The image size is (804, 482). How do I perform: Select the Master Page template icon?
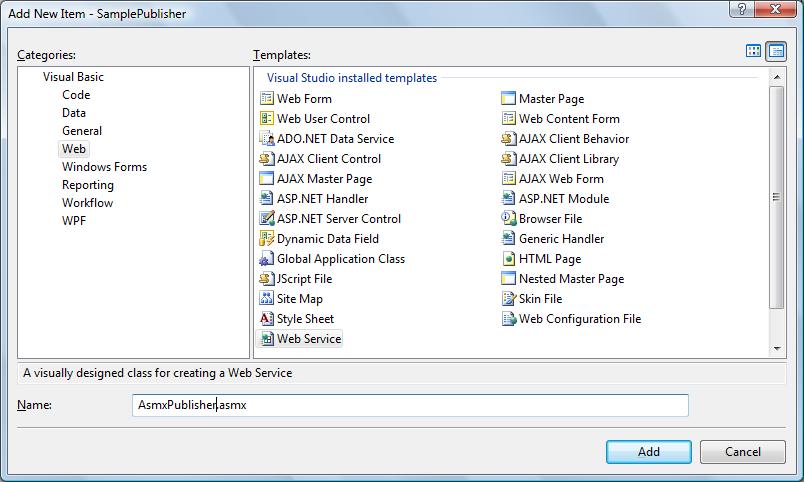509,99
